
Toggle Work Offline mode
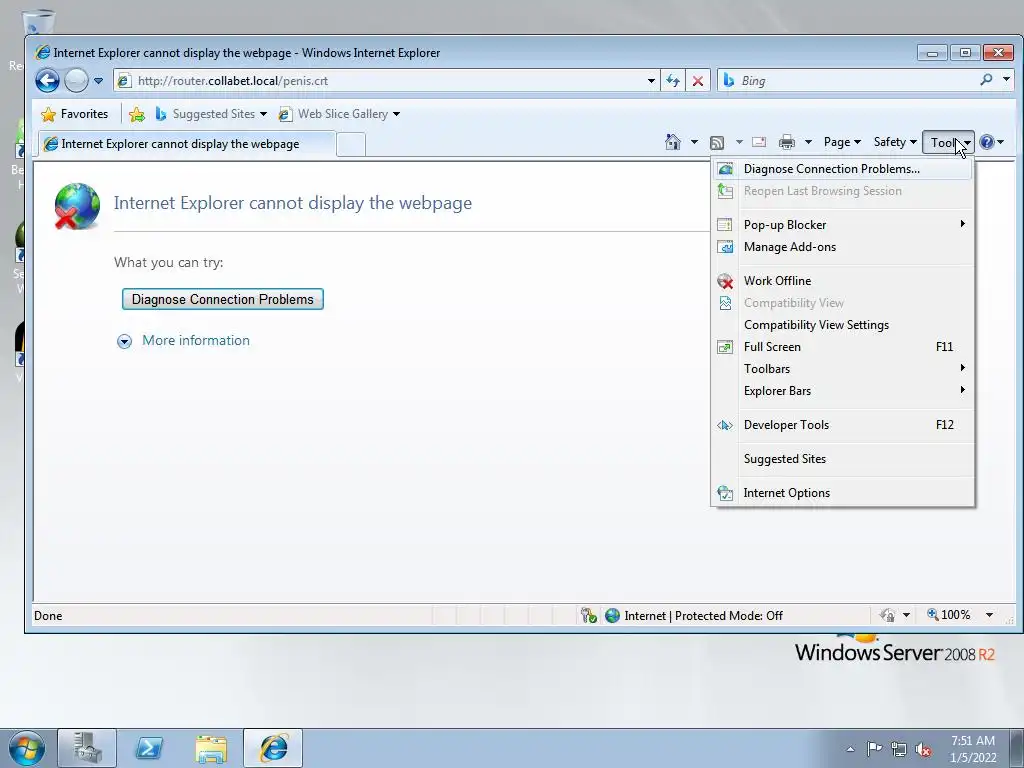[843, 281]
